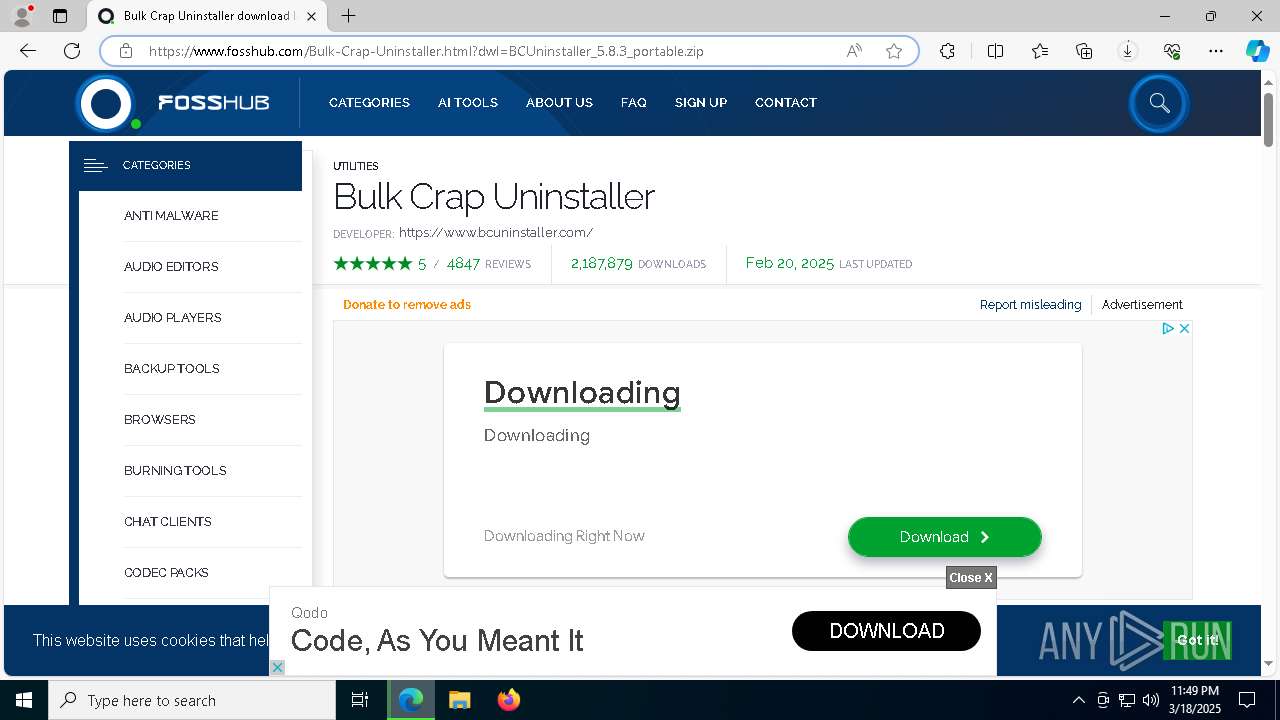
Task: Open a new tab with plus icon
Action: [348, 16]
